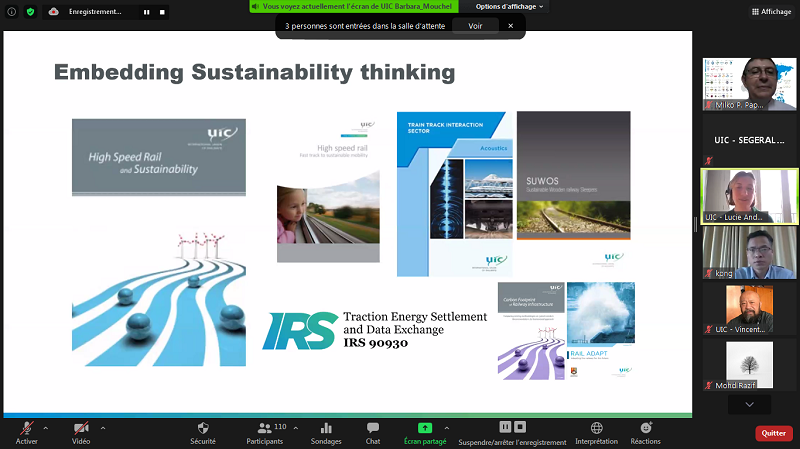
Task: Open video options arrow next to Vidéo
Action: click(x=102, y=427)
